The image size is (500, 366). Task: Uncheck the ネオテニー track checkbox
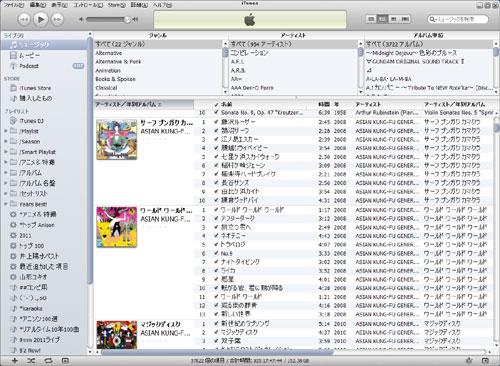pos(217,236)
